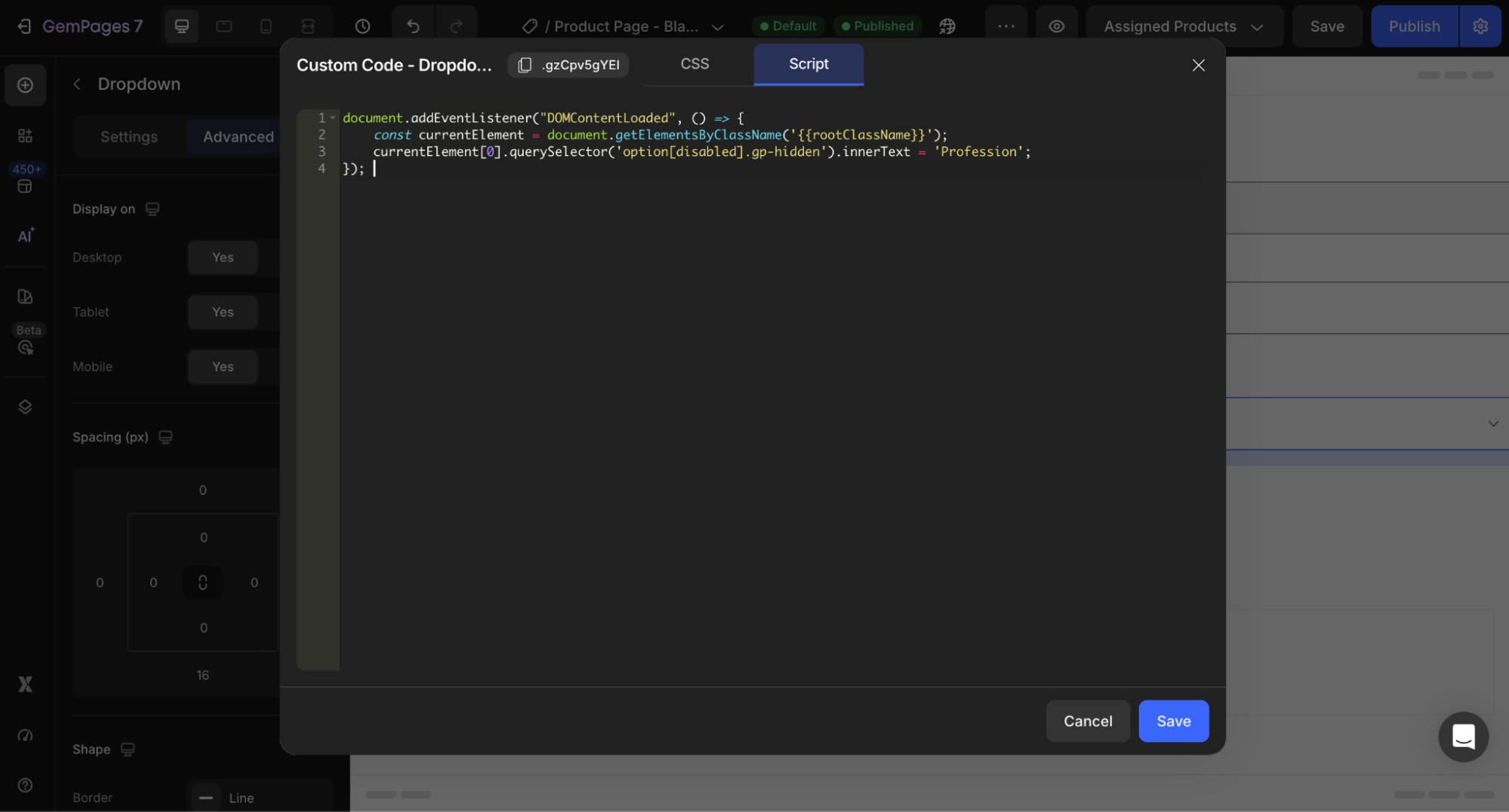Screen dimensions: 1509x812
Task: Open the help question mark icon
Action: [x=25, y=786]
